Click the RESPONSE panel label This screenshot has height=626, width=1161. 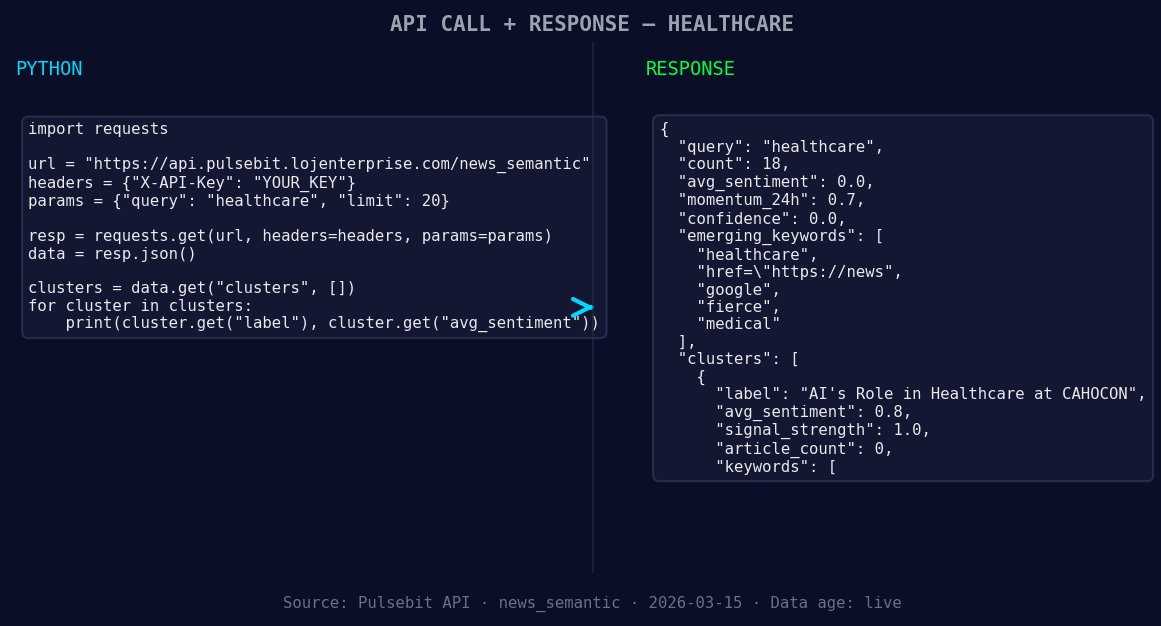tap(689, 68)
